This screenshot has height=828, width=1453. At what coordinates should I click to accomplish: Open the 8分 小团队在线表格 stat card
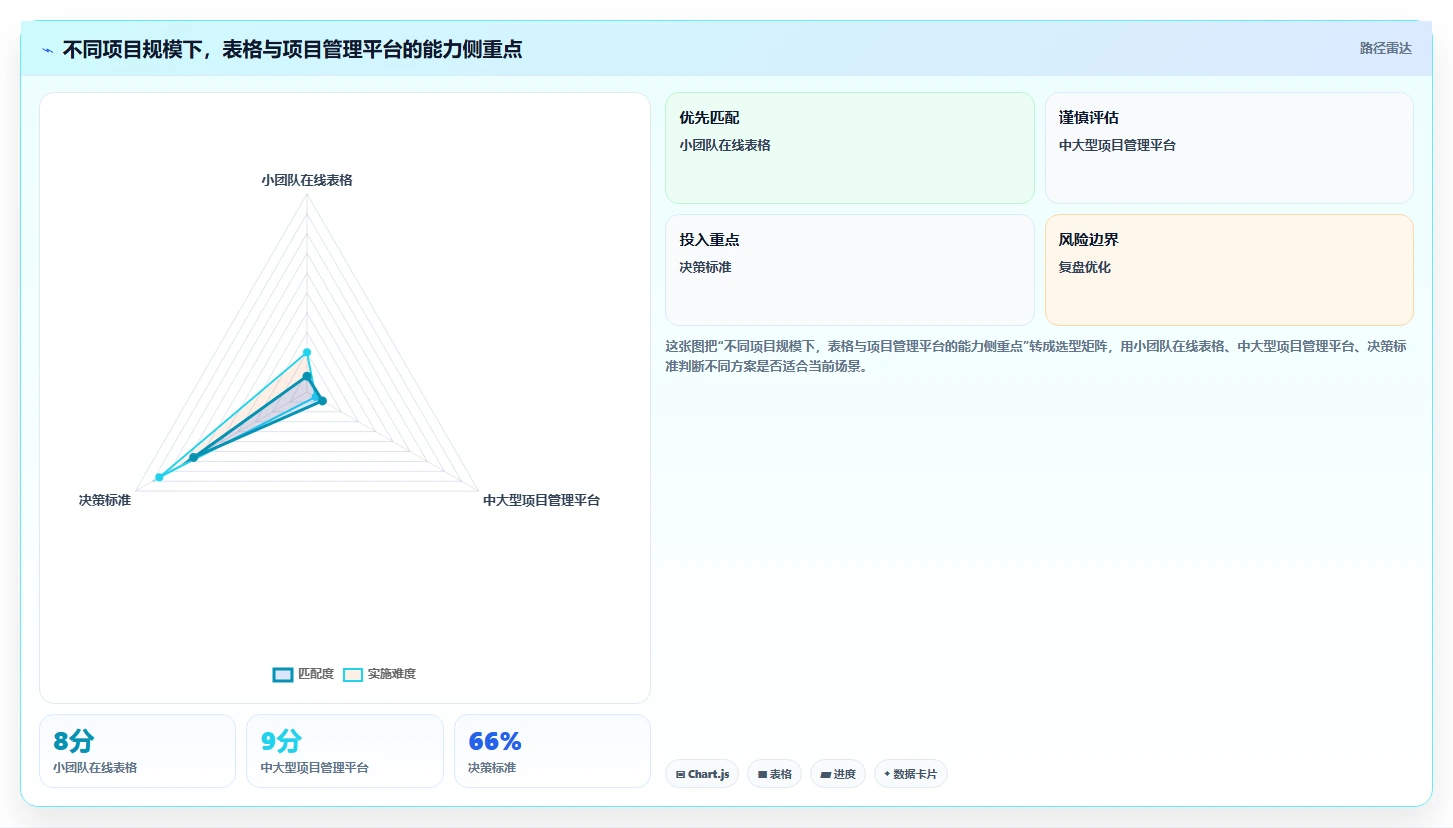pyautogui.click(x=137, y=751)
